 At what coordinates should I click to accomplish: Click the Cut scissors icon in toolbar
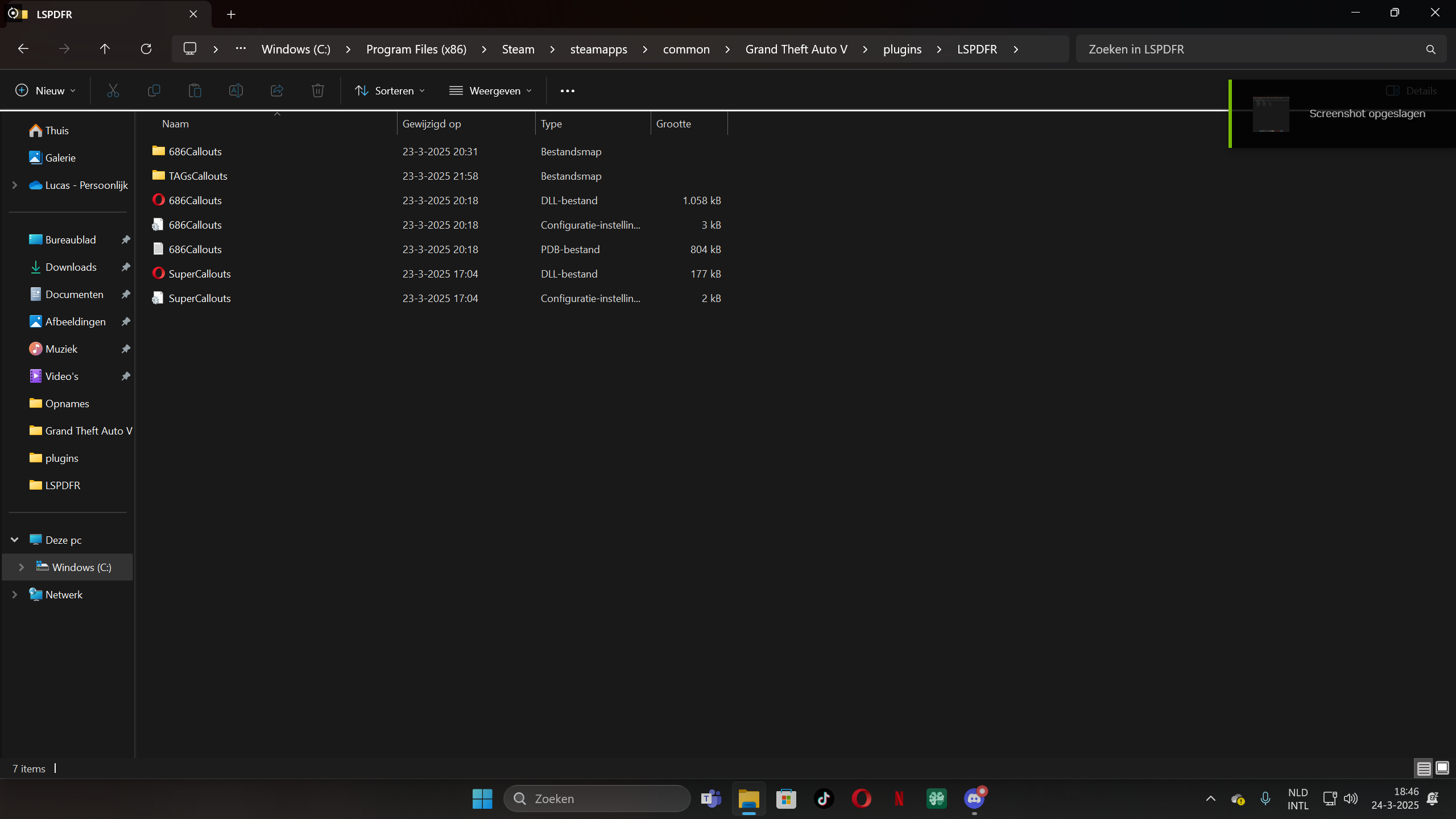coord(113,90)
